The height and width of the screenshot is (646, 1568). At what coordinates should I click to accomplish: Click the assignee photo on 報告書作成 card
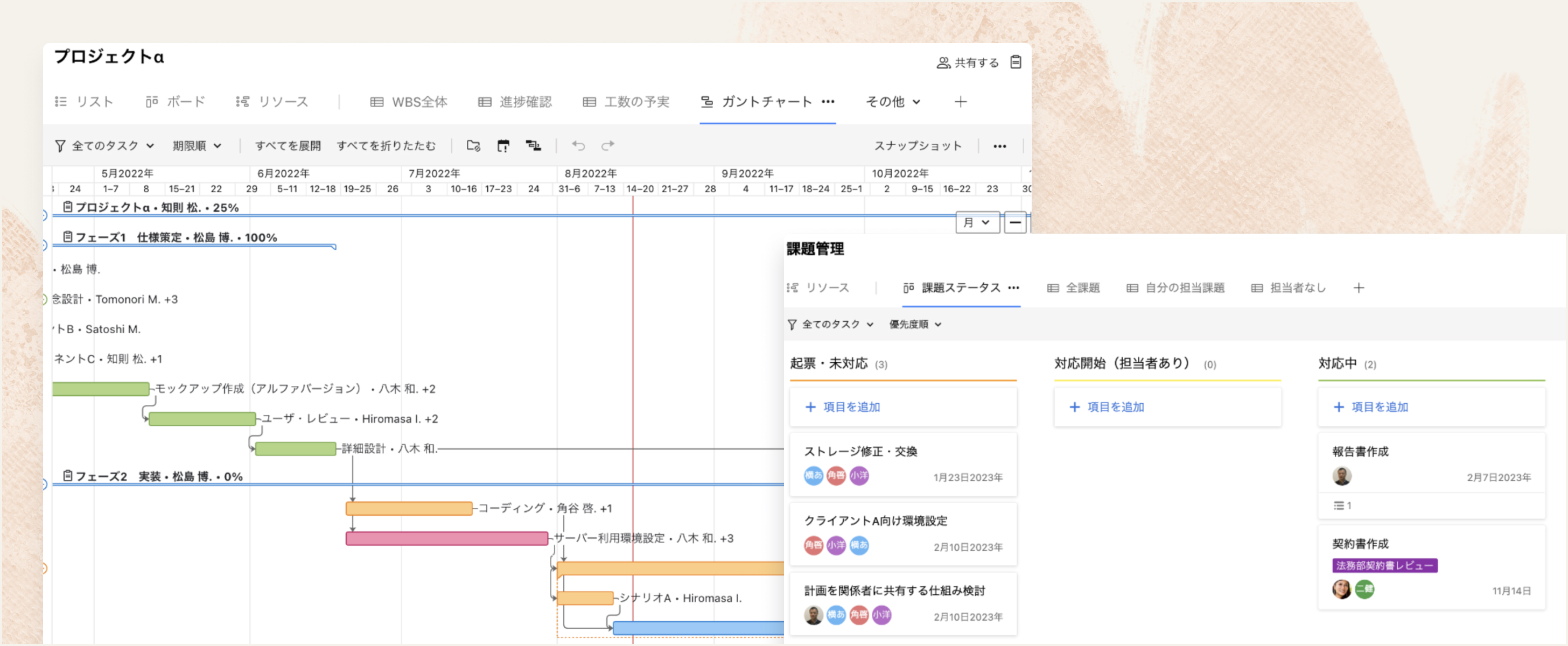pos(1341,476)
